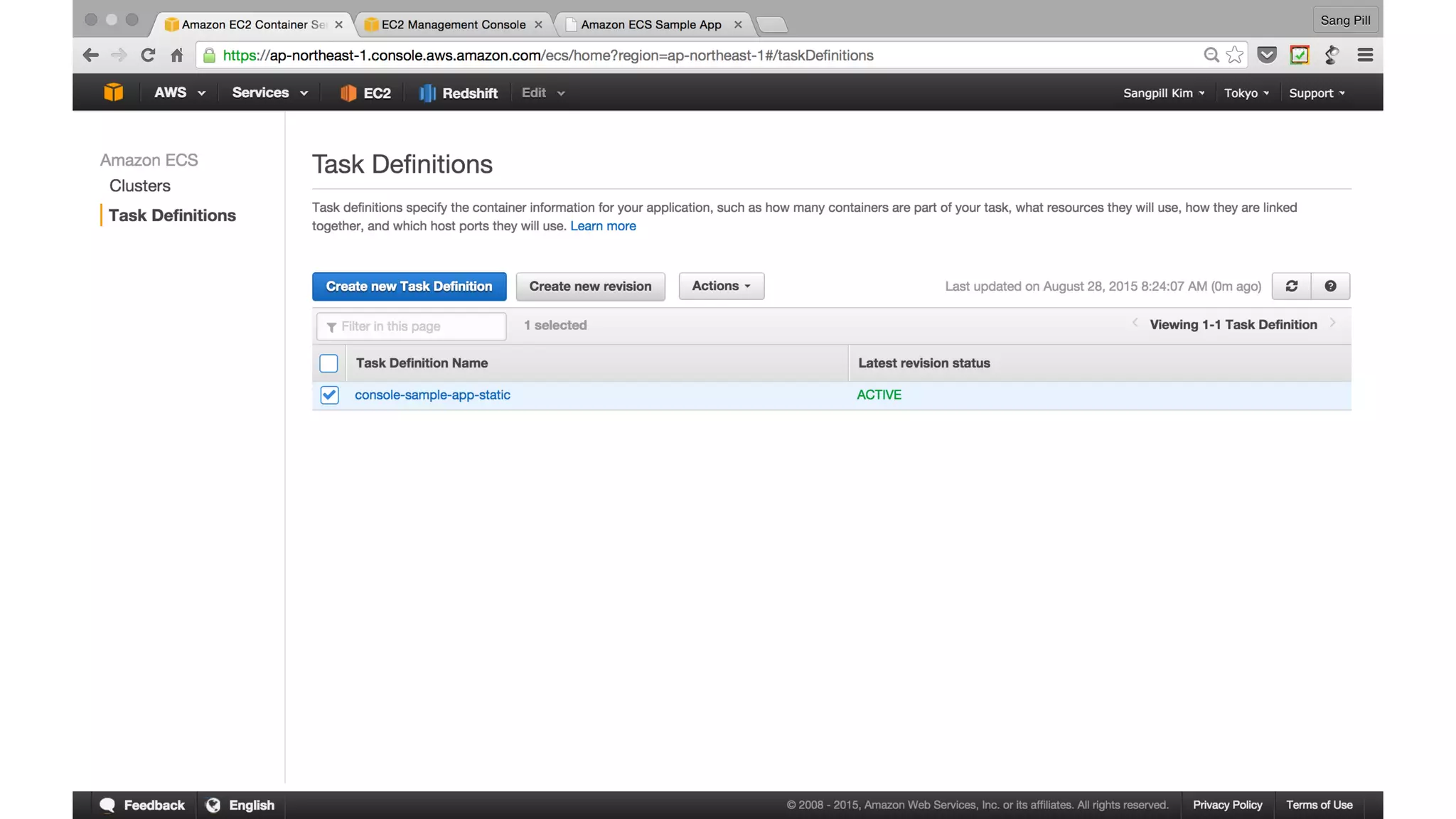Switch to EC2 Management Console tab
The height and width of the screenshot is (819, 1456).
453,24
